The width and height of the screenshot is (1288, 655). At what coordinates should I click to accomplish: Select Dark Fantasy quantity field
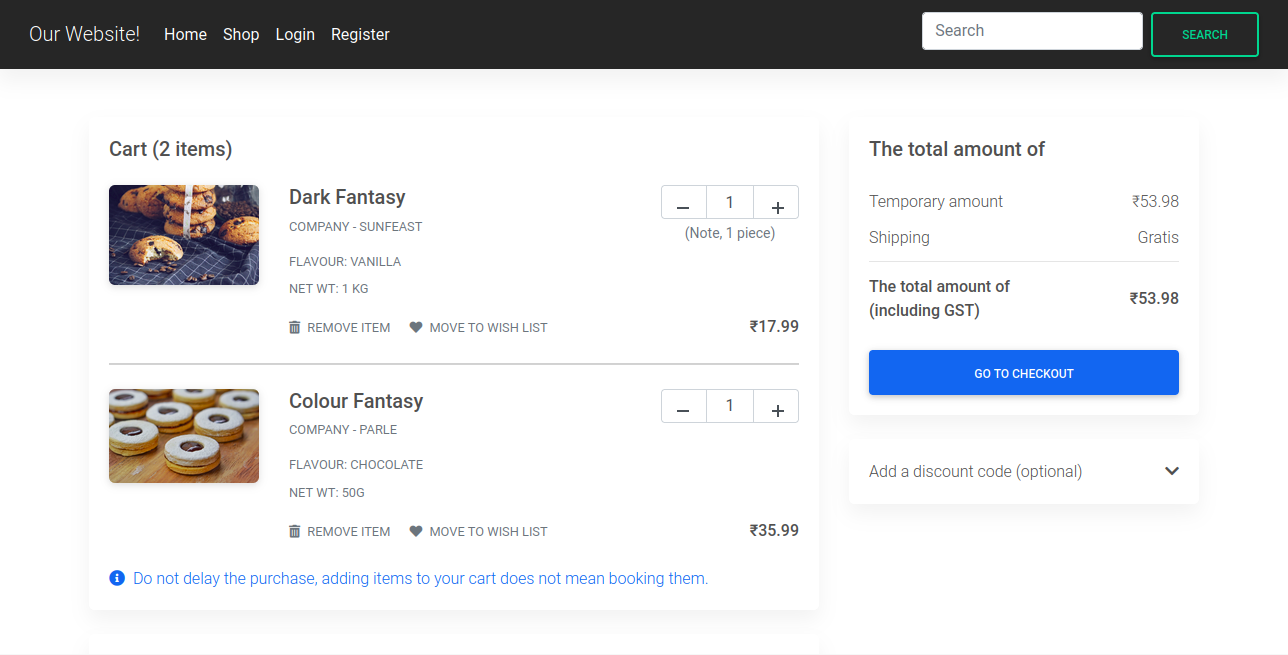coord(729,202)
